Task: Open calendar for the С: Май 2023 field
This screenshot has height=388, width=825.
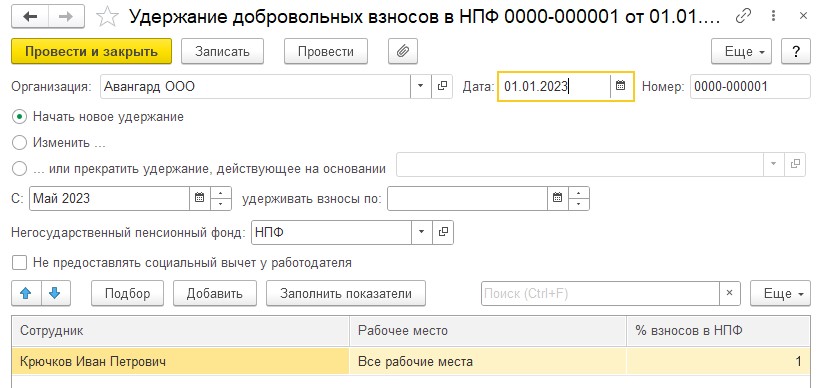Action: pos(199,198)
